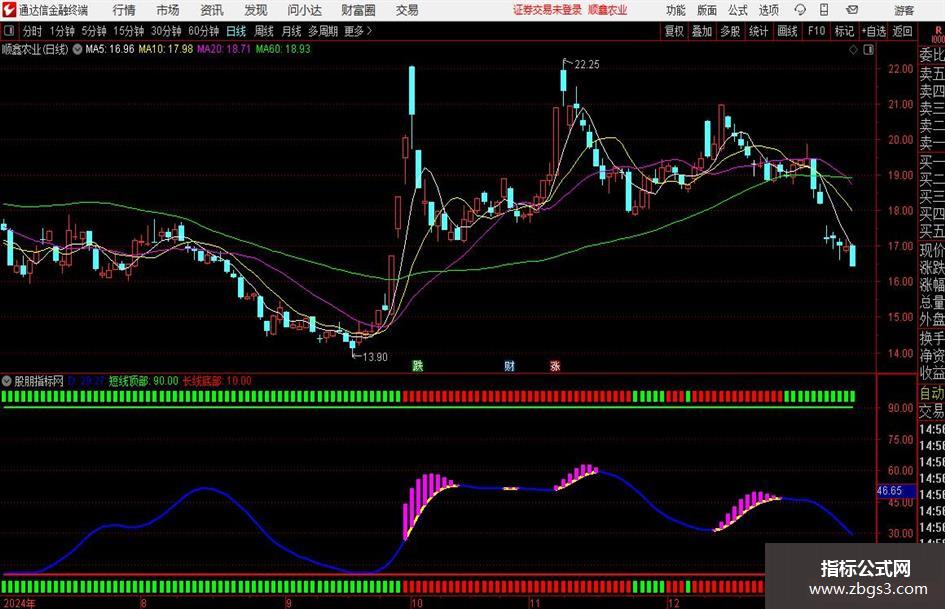Image resolution: width=945 pixels, height=609 pixels.
Task: Switch to 周线 weekly period
Action: pyautogui.click(x=264, y=31)
